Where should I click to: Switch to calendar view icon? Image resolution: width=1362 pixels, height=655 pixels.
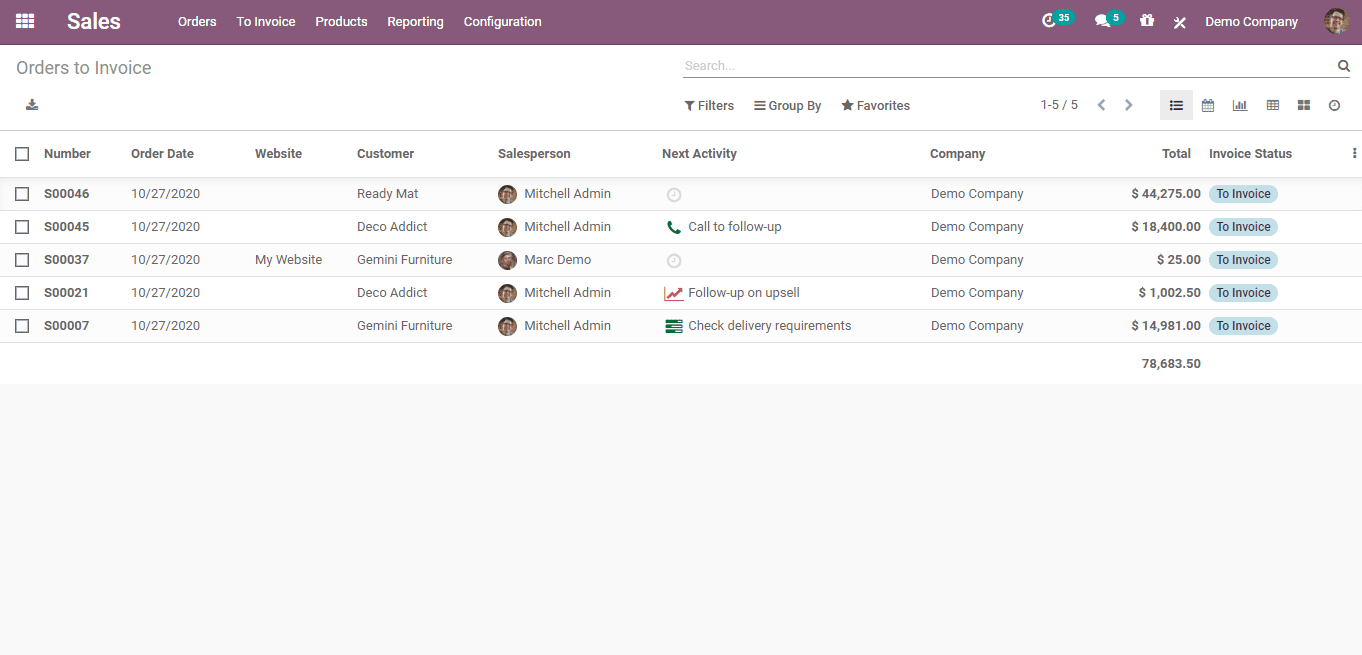point(1208,105)
